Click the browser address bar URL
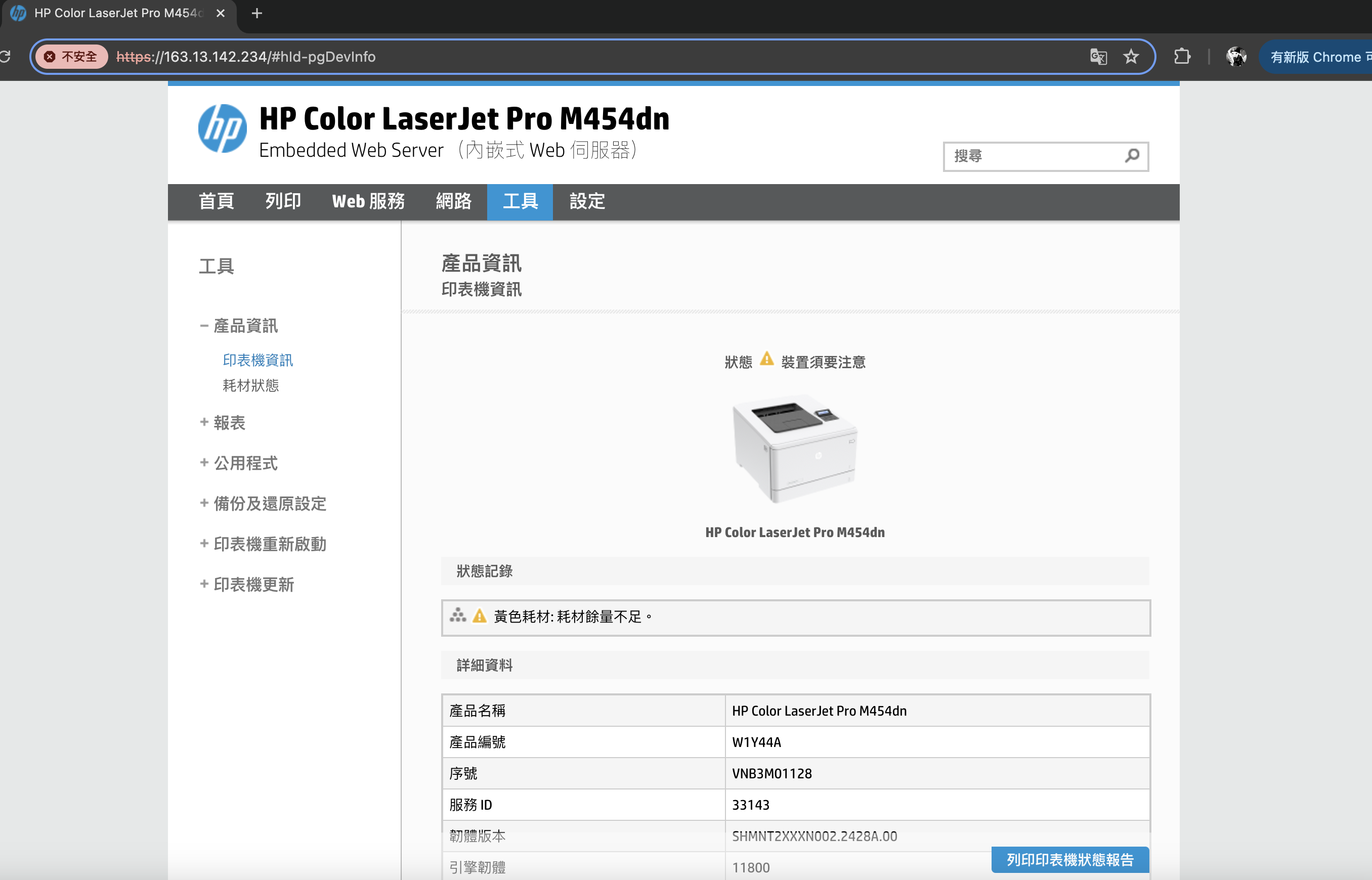Viewport: 1372px width, 880px height. pyautogui.click(x=246, y=57)
